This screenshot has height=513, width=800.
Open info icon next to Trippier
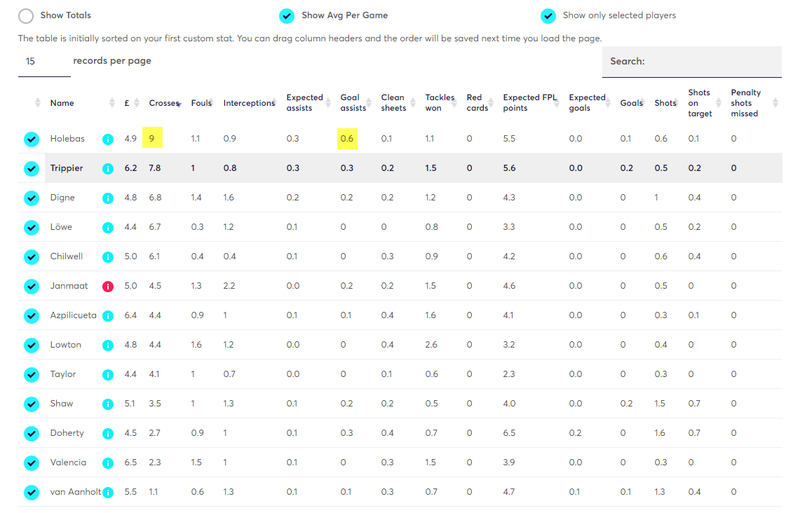[108, 169]
